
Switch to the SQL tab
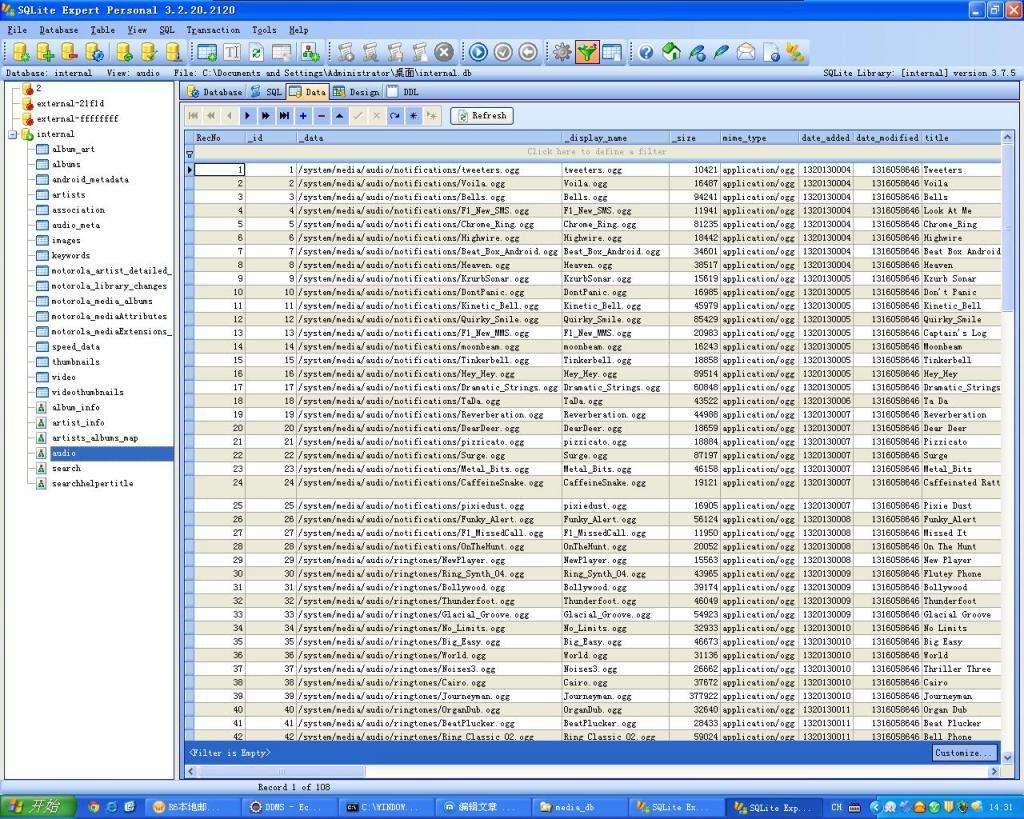coord(267,92)
